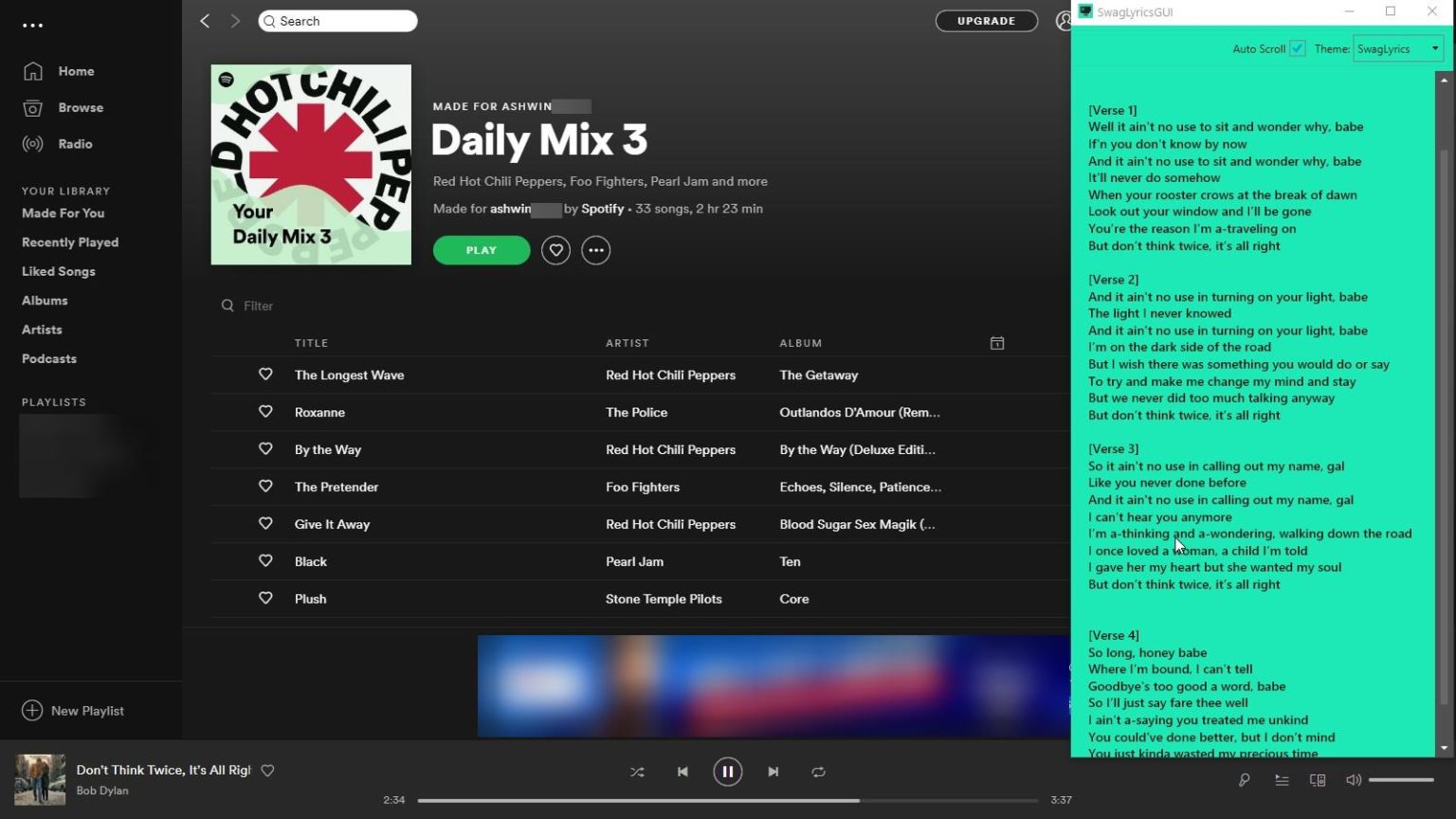This screenshot has width=1456, height=819.
Task: Open Recently Played
Action: point(70,243)
